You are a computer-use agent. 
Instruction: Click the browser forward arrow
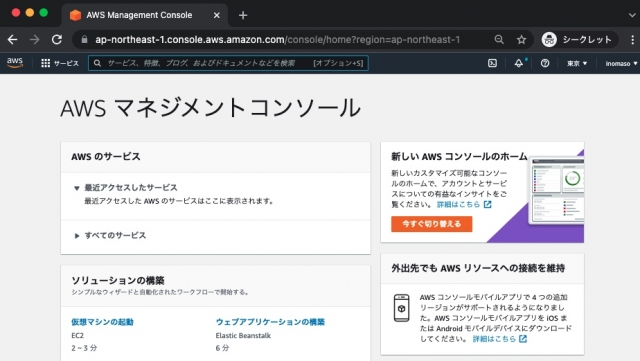coord(35,40)
